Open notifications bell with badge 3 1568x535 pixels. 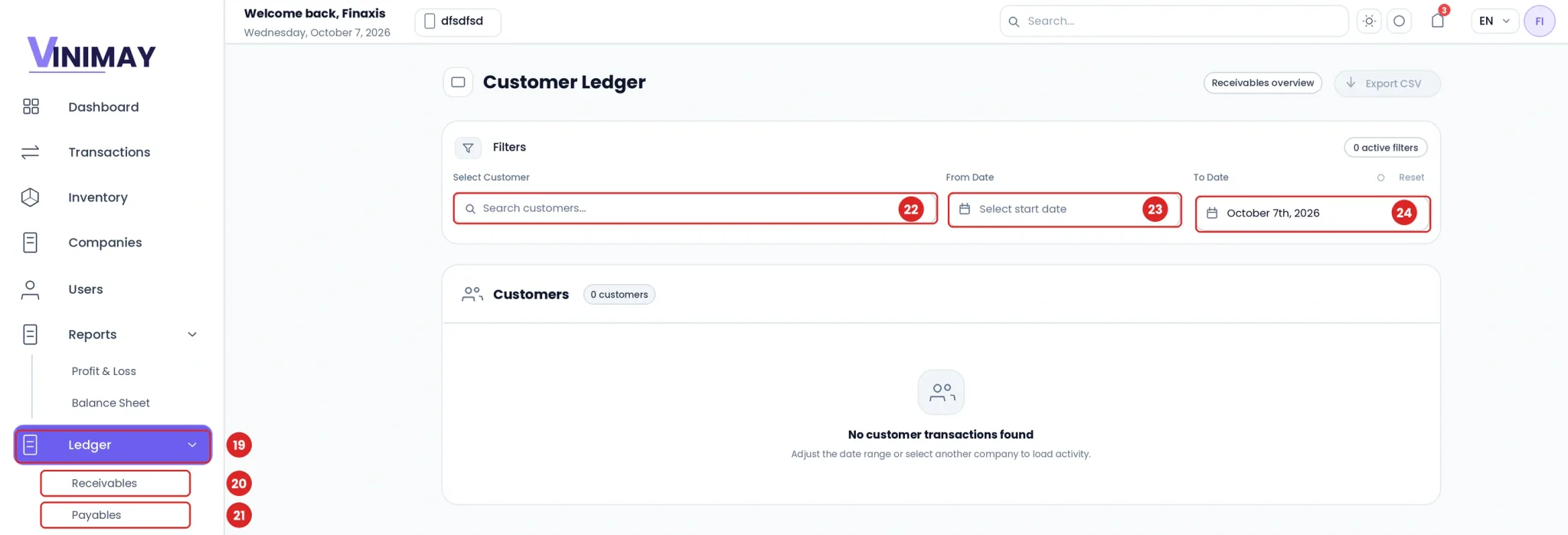[x=1438, y=21]
